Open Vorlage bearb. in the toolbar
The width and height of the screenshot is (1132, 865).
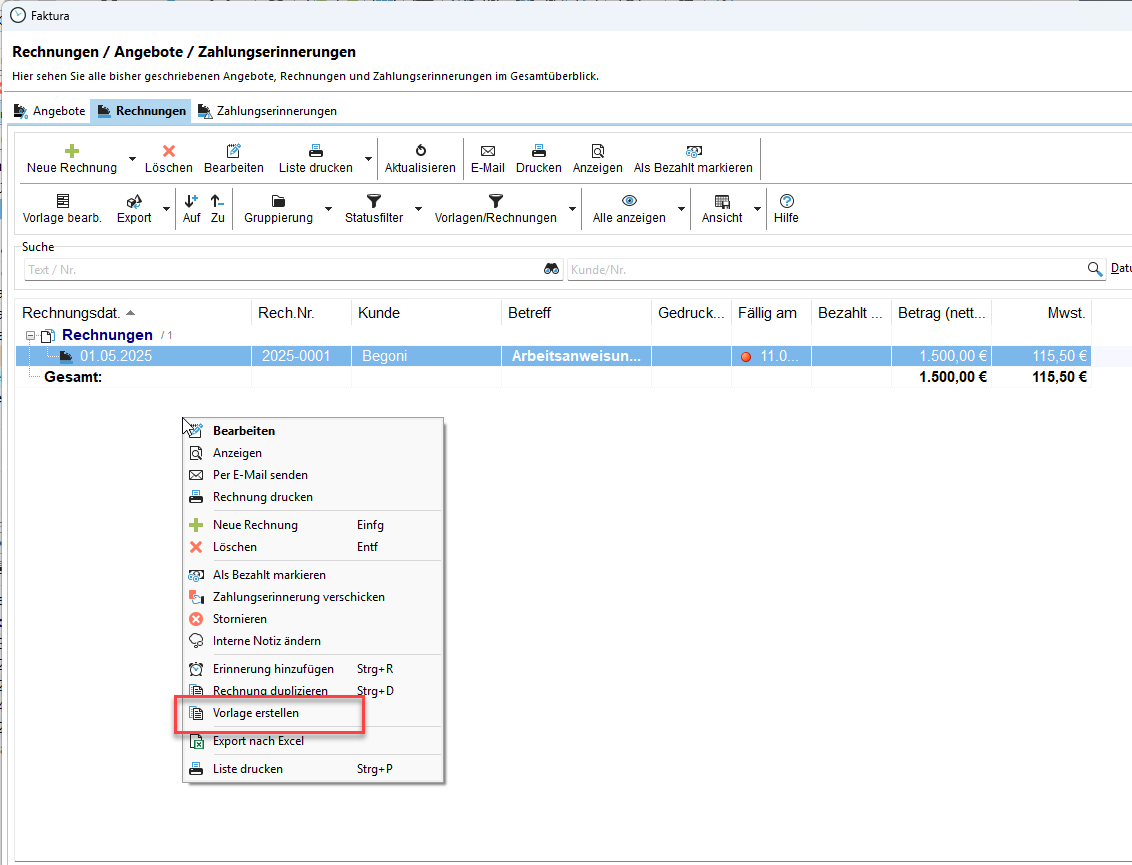point(62,201)
